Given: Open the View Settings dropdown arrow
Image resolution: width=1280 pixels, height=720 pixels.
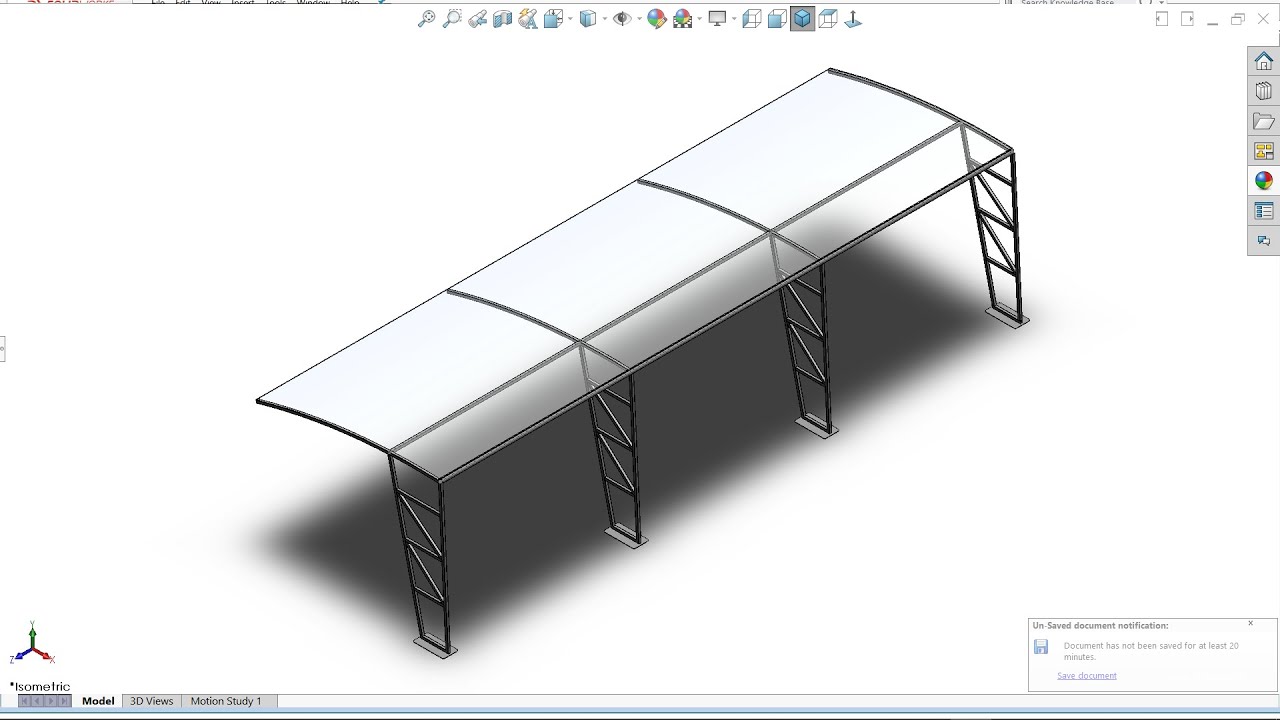Looking at the screenshot, I should [734, 18].
